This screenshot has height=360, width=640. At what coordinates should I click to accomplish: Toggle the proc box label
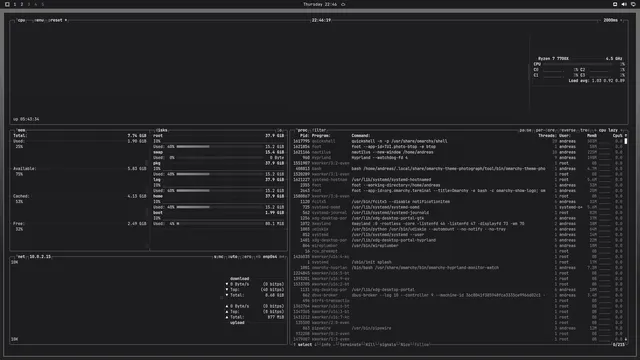pos(302,130)
